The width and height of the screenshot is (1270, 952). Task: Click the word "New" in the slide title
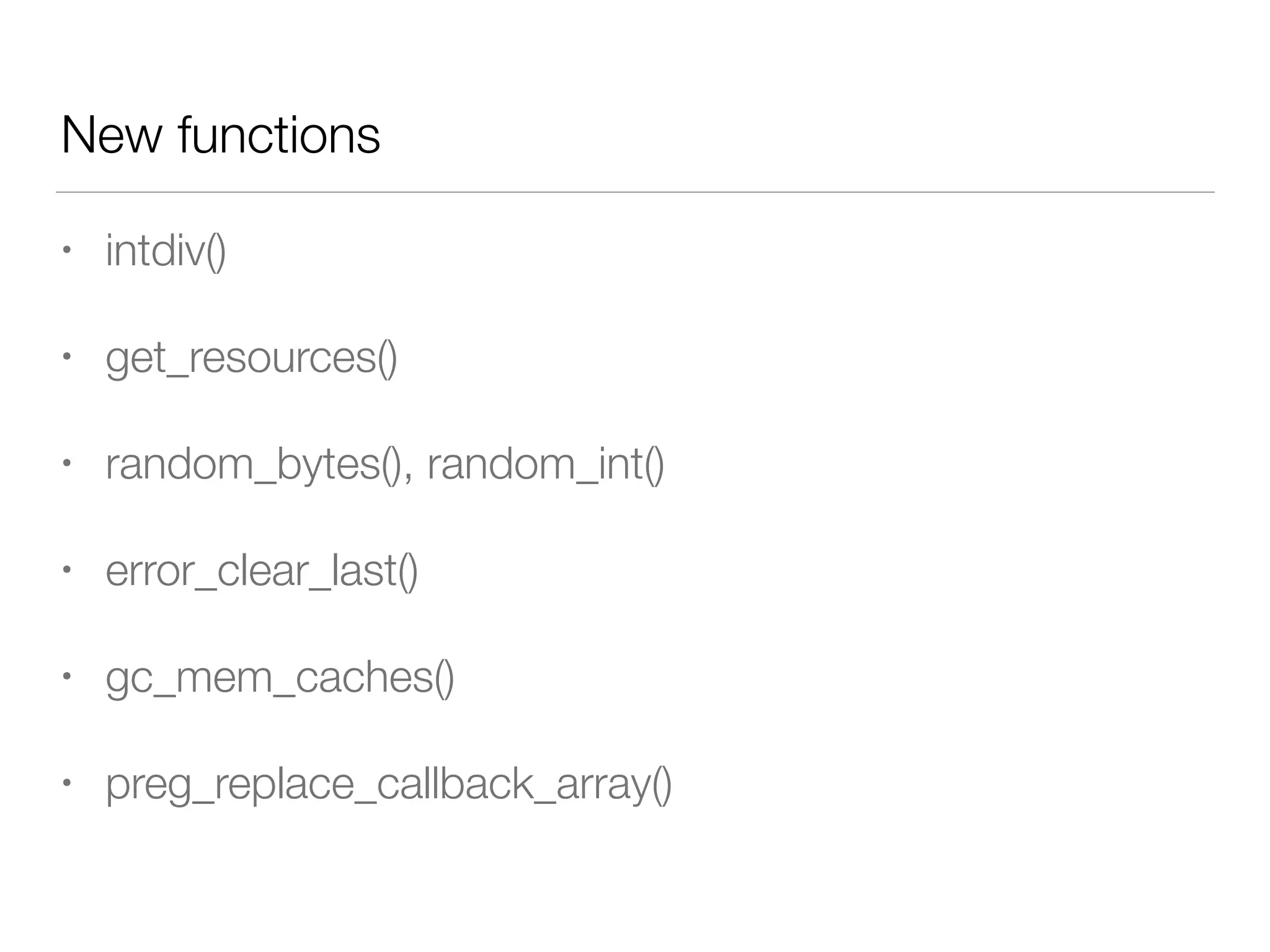[x=112, y=135]
